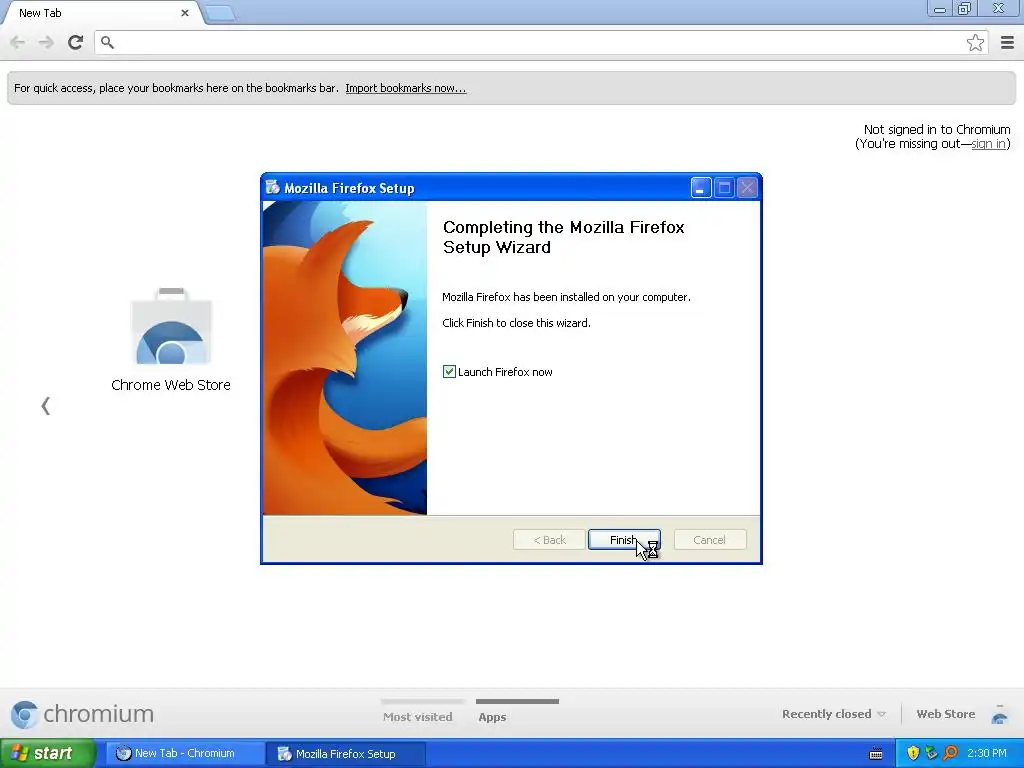
Task: Click Cancel in Firefox Setup
Action: tap(710, 540)
